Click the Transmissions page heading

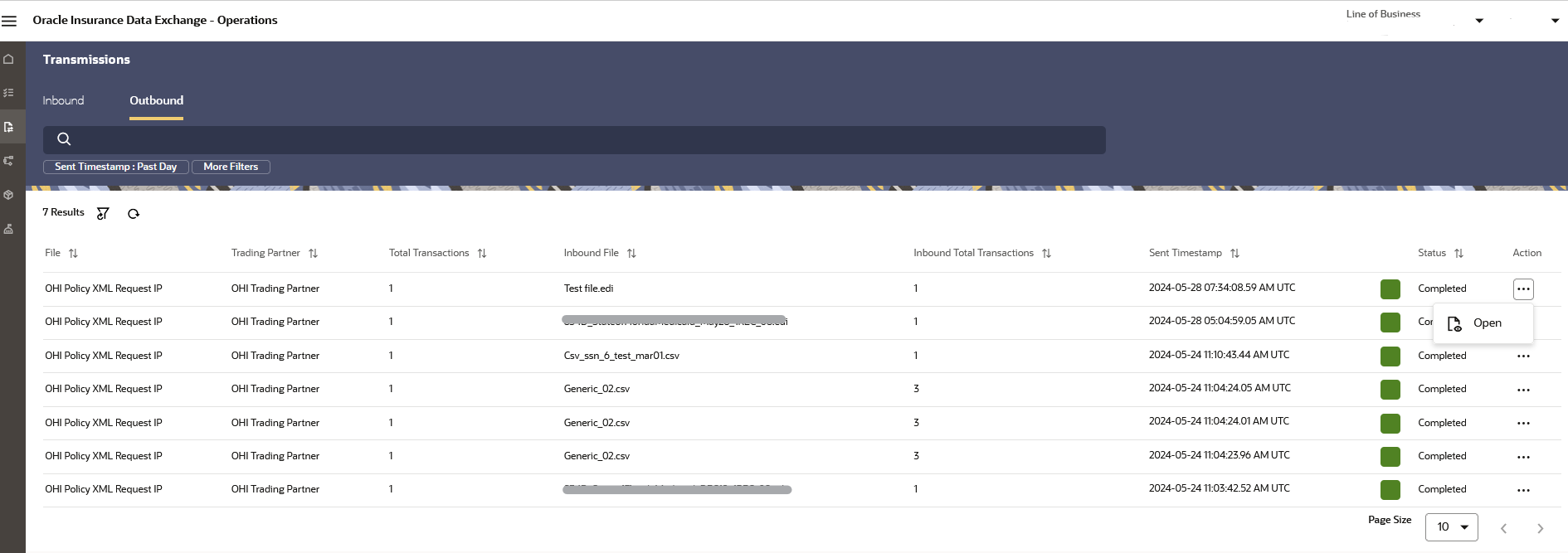[86, 60]
